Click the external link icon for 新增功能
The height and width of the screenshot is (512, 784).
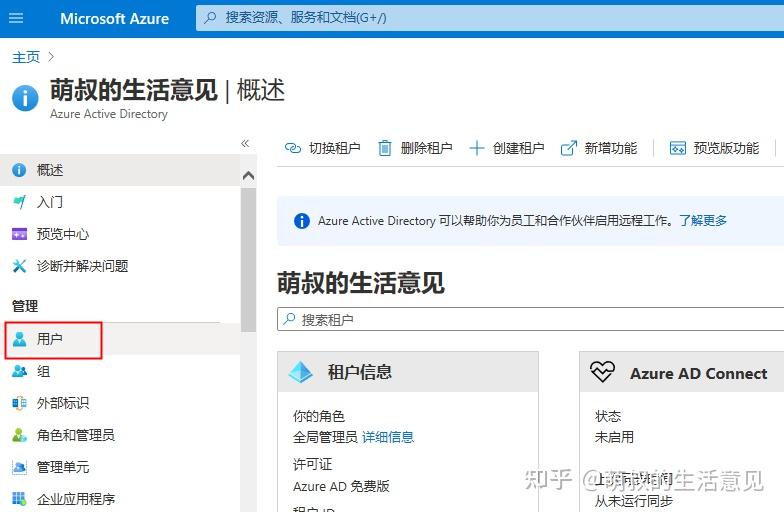[568, 148]
